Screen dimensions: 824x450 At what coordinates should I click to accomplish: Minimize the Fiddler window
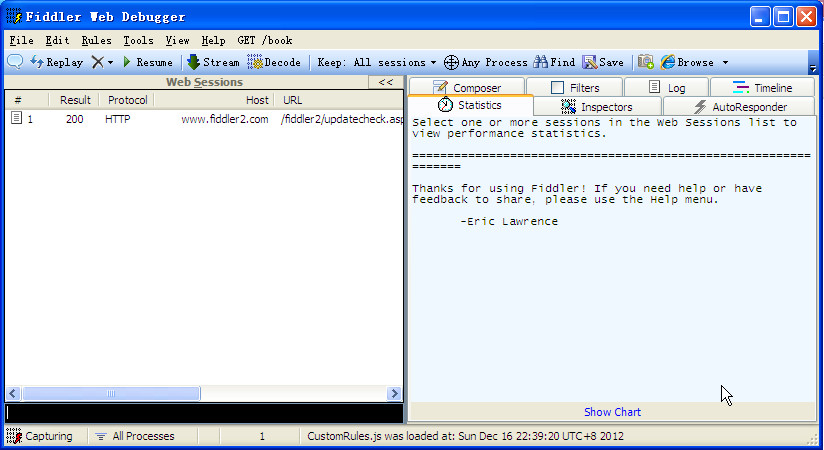coord(759,17)
